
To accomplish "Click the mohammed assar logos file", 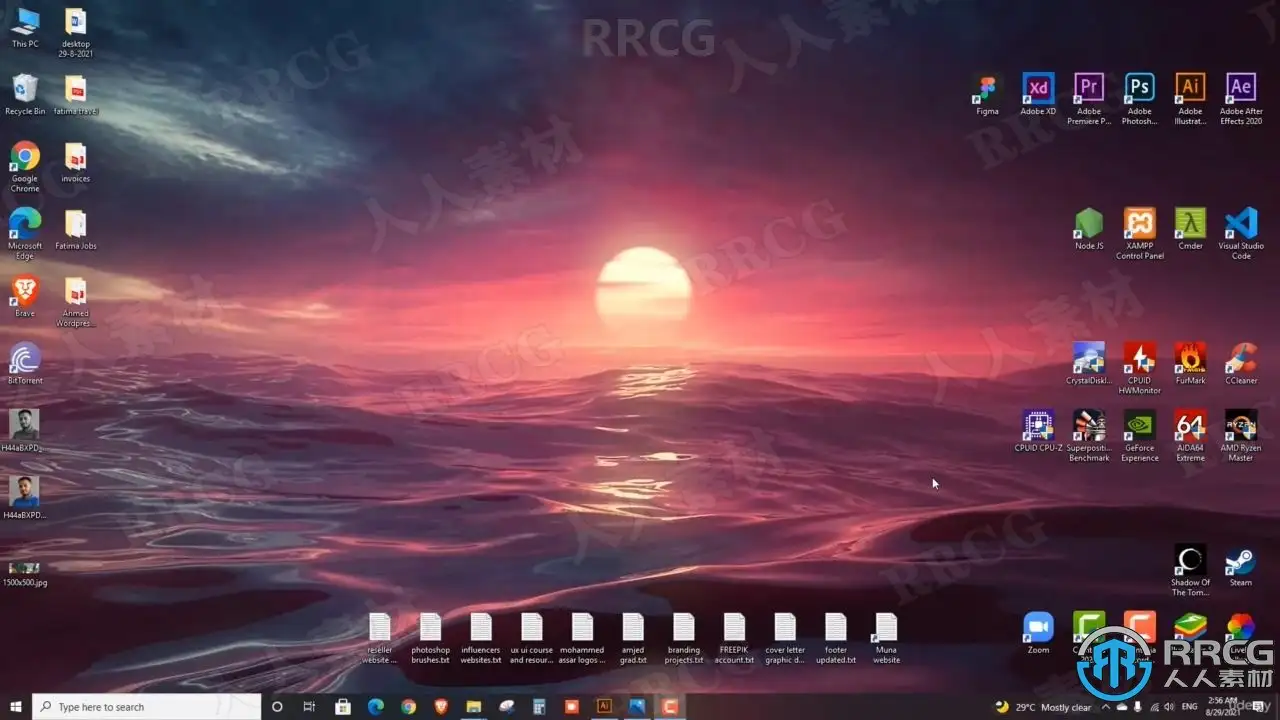I will coord(582,638).
